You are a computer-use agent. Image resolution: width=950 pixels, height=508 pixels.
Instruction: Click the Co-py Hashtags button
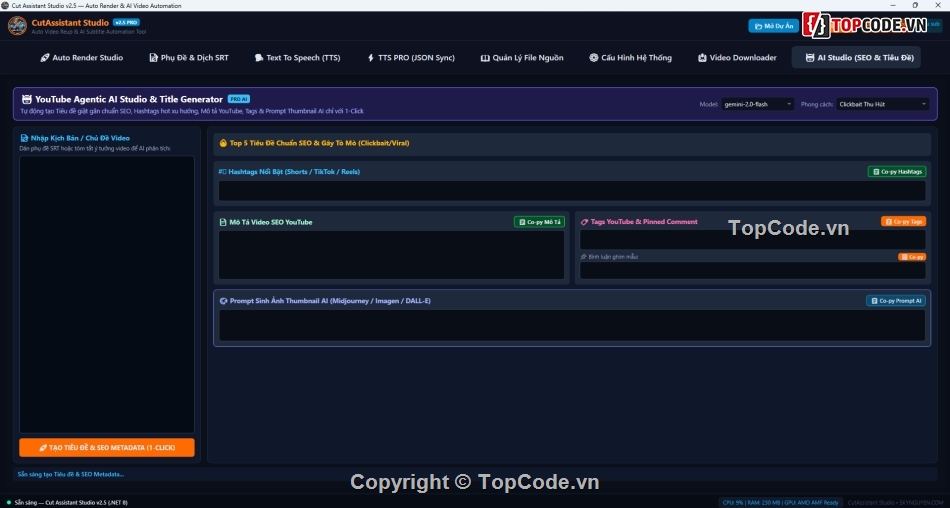(x=897, y=172)
